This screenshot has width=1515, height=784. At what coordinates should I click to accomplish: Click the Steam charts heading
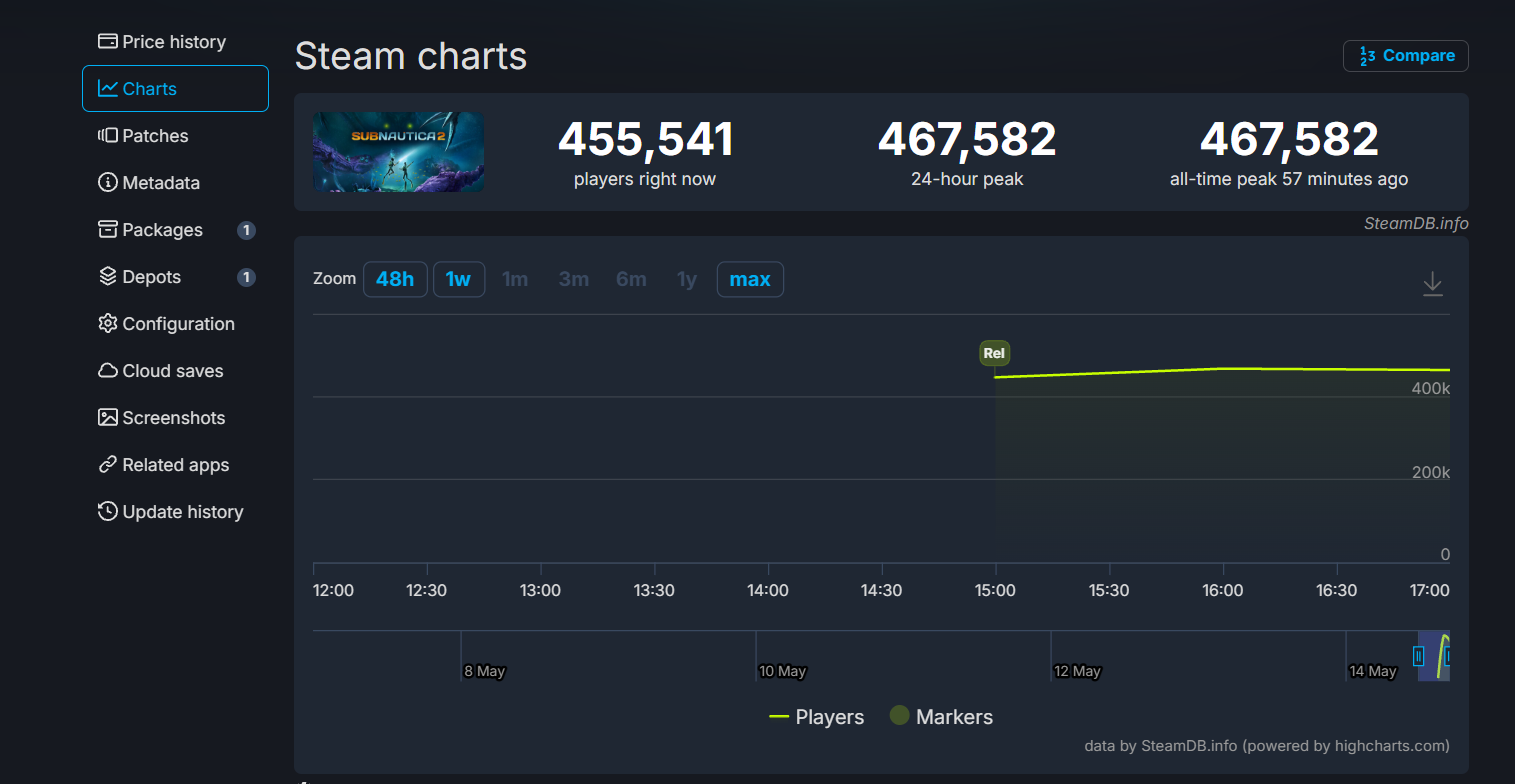(411, 56)
